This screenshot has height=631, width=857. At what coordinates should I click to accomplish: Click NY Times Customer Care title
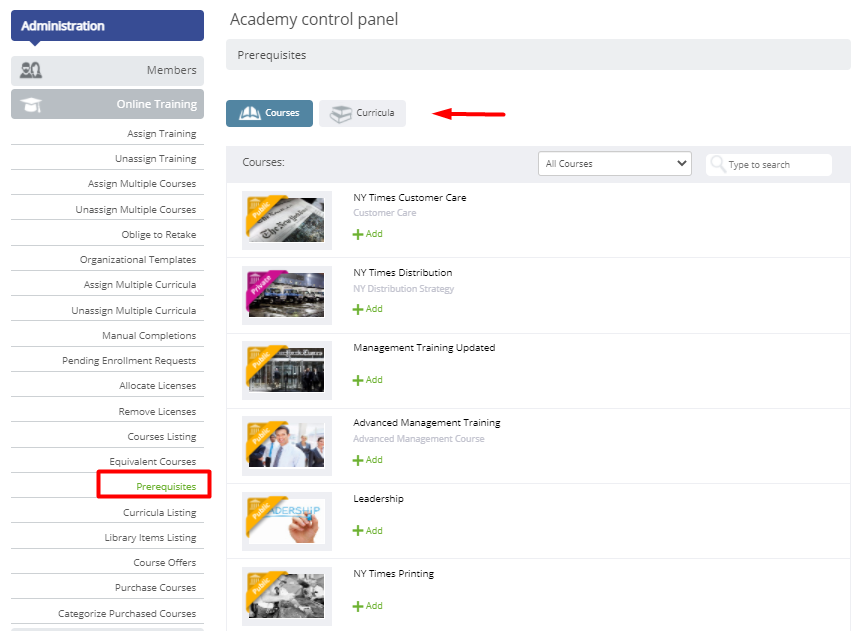pos(409,198)
